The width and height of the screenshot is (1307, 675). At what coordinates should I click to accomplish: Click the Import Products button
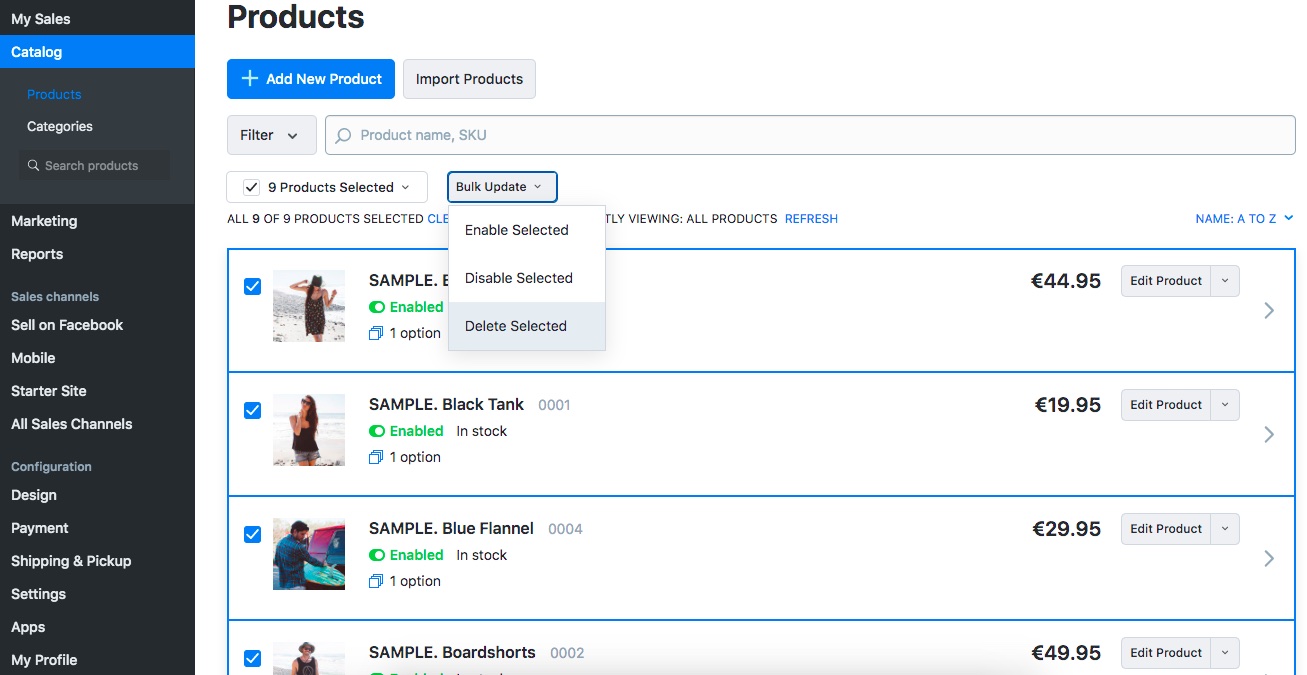tap(469, 79)
